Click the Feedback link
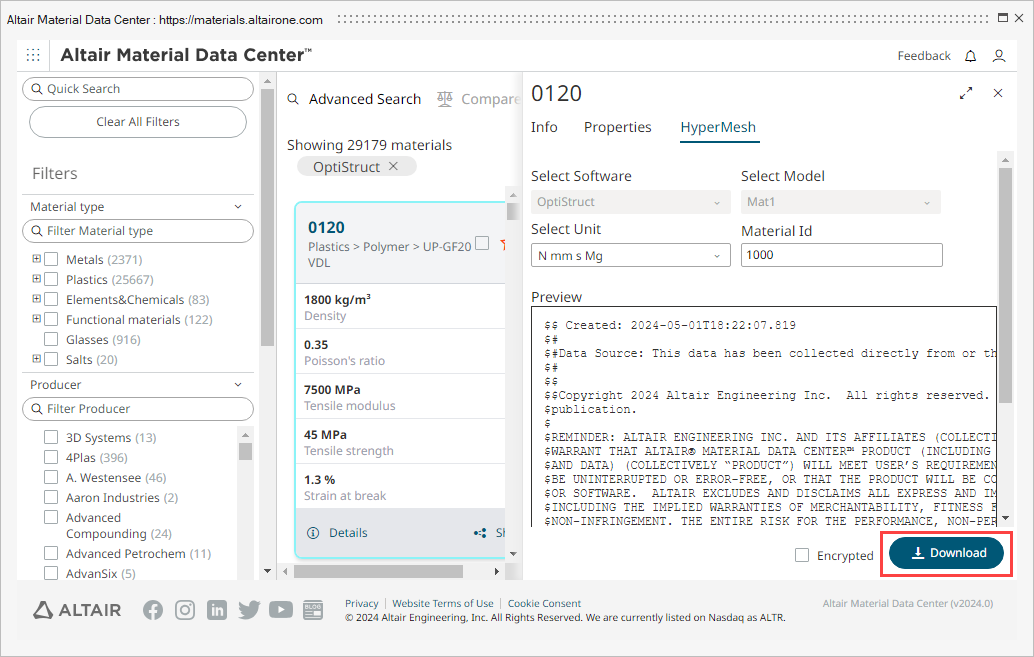Viewport: 1034px width, 657px height. click(924, 56)
